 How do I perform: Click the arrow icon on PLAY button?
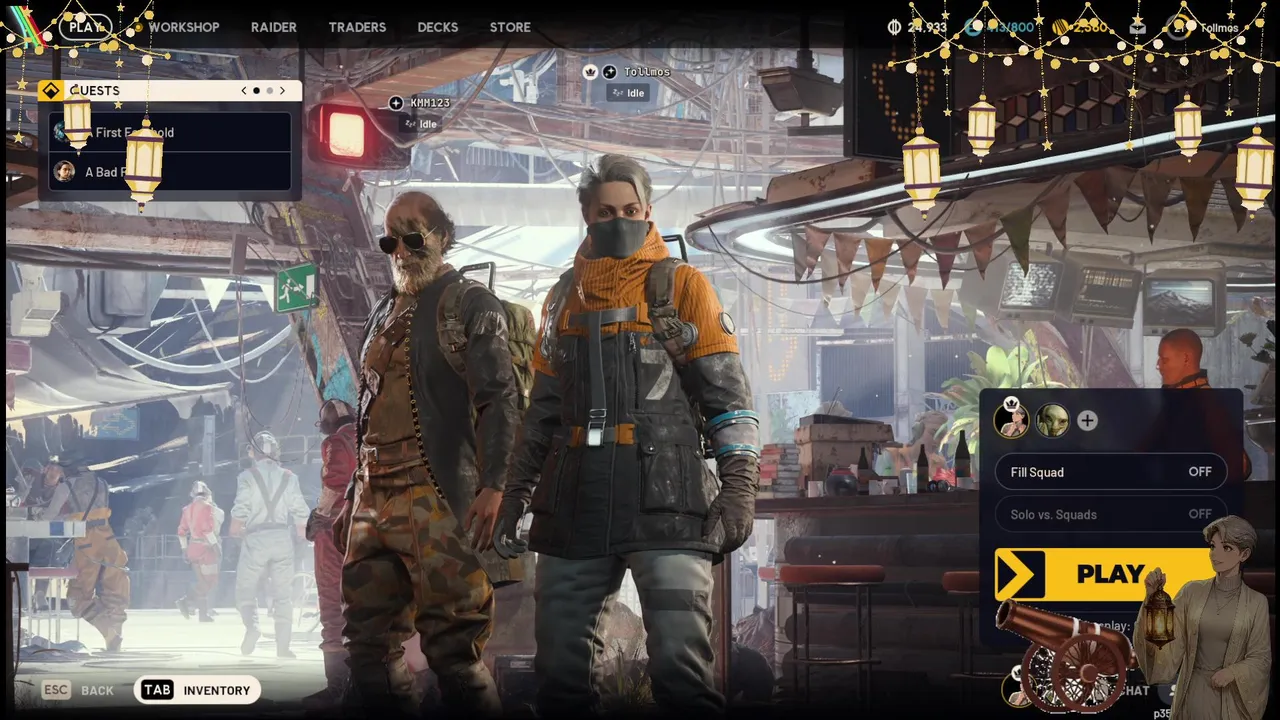point(1019,575)
